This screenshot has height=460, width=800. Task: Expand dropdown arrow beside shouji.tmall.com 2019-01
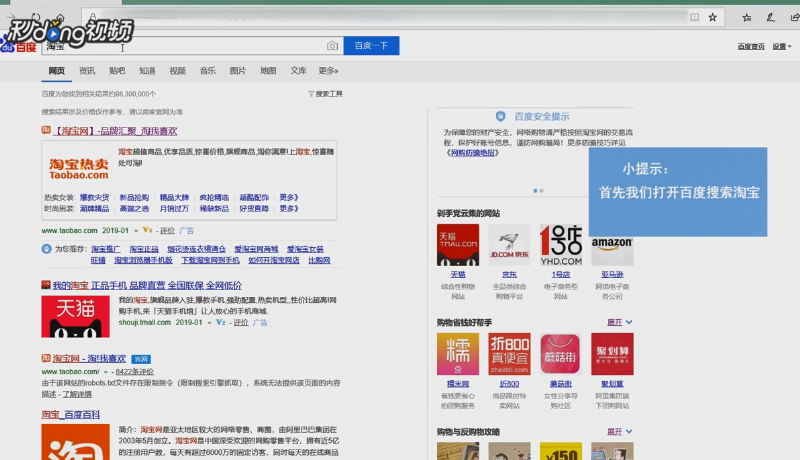coord(209,323)
